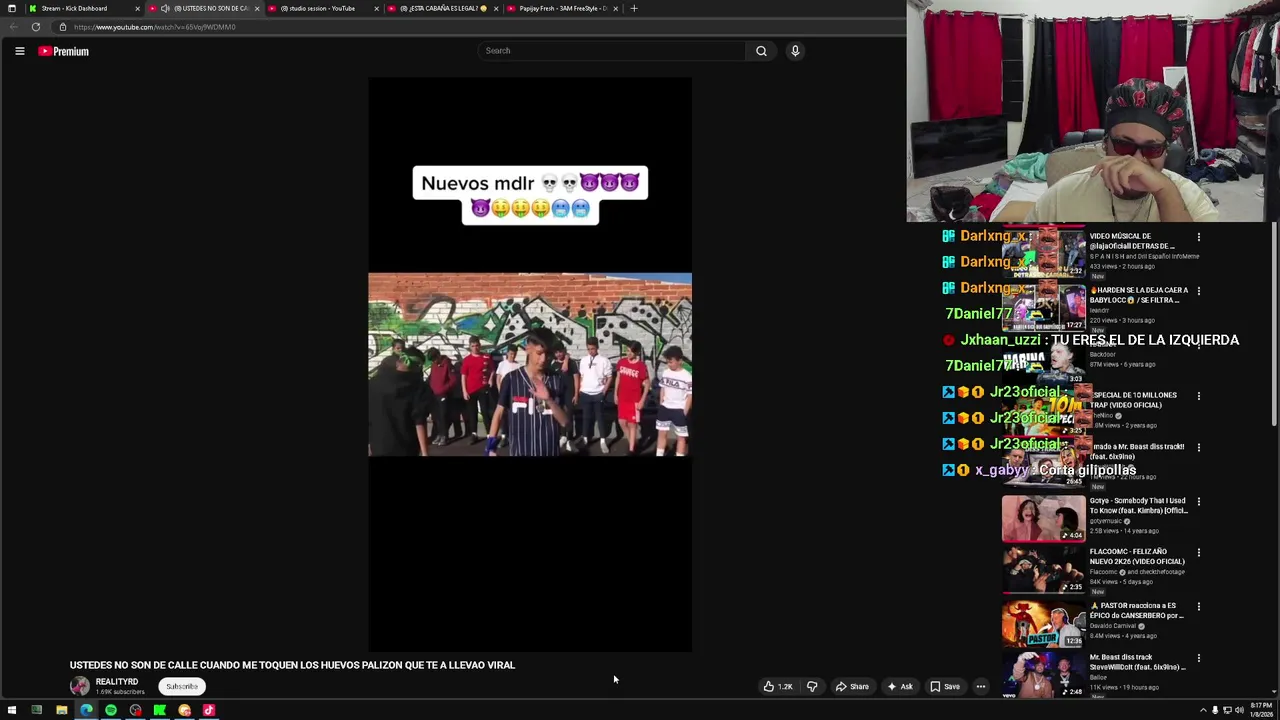The width and height of the screenshot is (1280, 720).
Task: Open Microsoft Edge from the taskbar
Action: 86,711
